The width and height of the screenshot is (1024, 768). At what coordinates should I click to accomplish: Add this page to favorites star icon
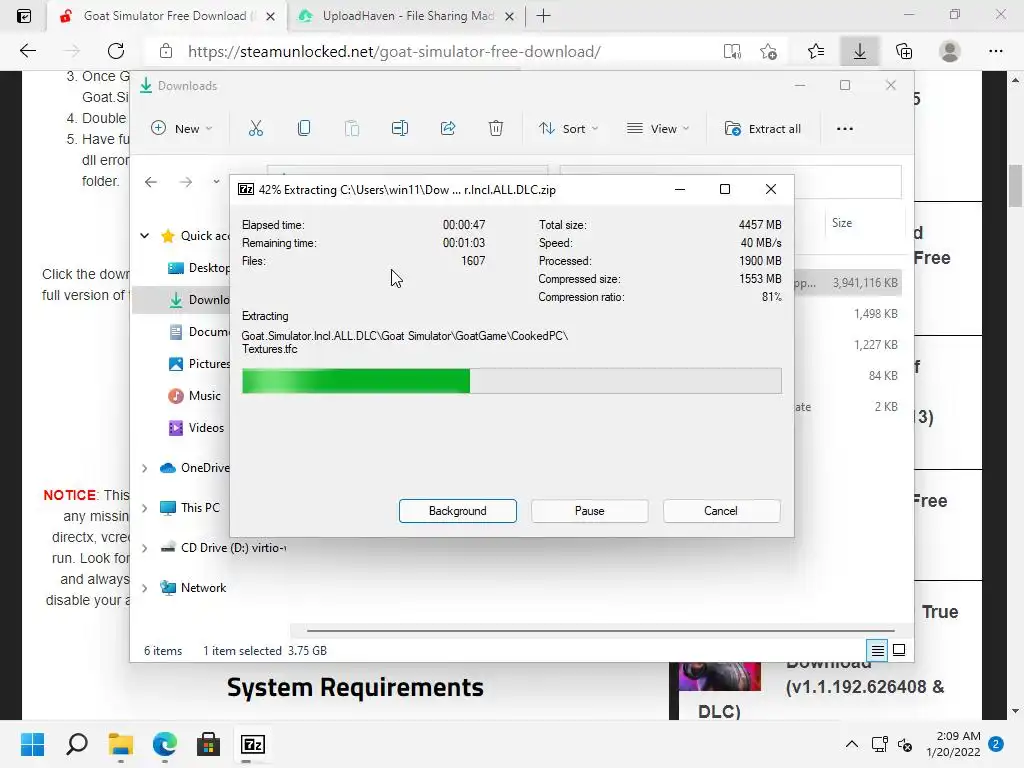tap(769, 52)
